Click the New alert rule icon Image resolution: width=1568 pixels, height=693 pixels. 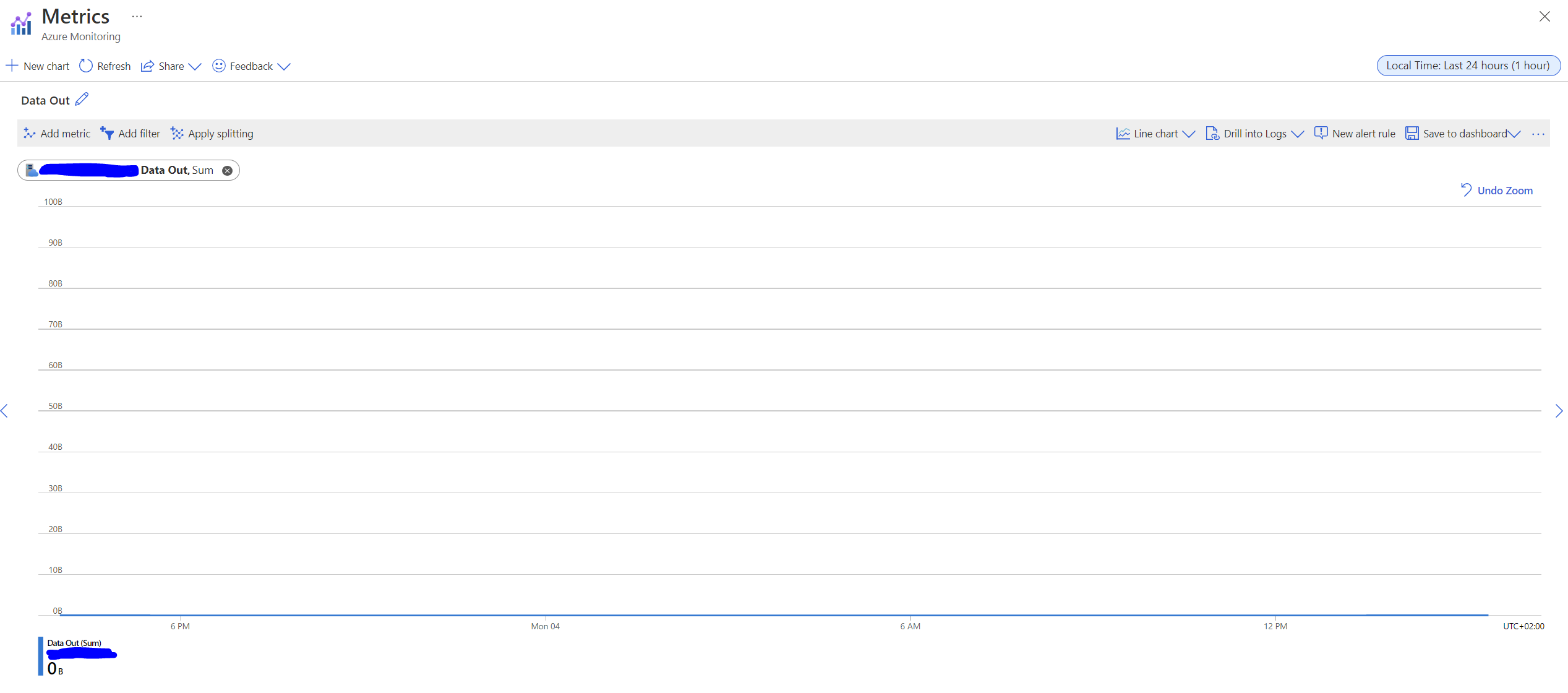[1321, 133]
